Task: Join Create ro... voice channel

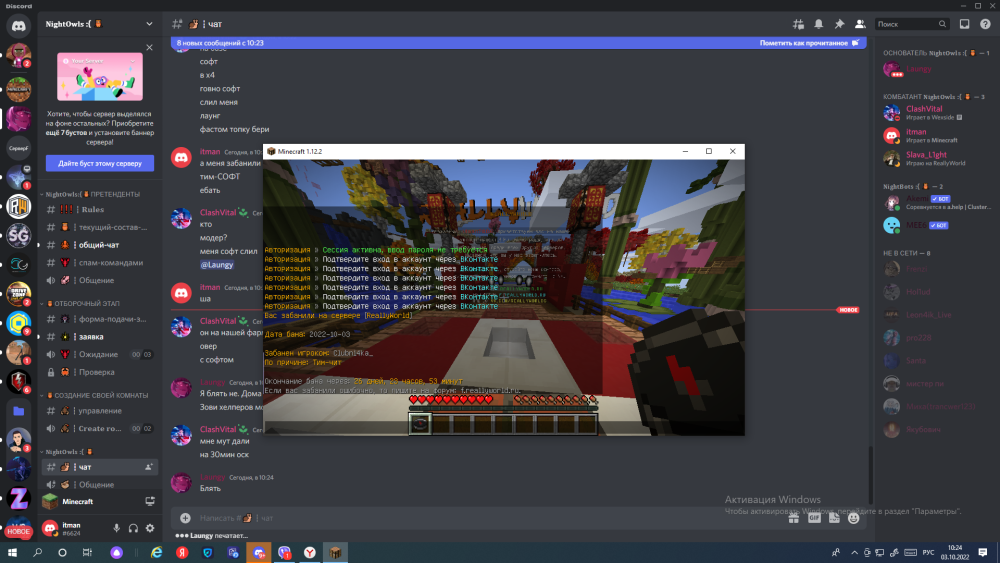Action: (99, 428)
